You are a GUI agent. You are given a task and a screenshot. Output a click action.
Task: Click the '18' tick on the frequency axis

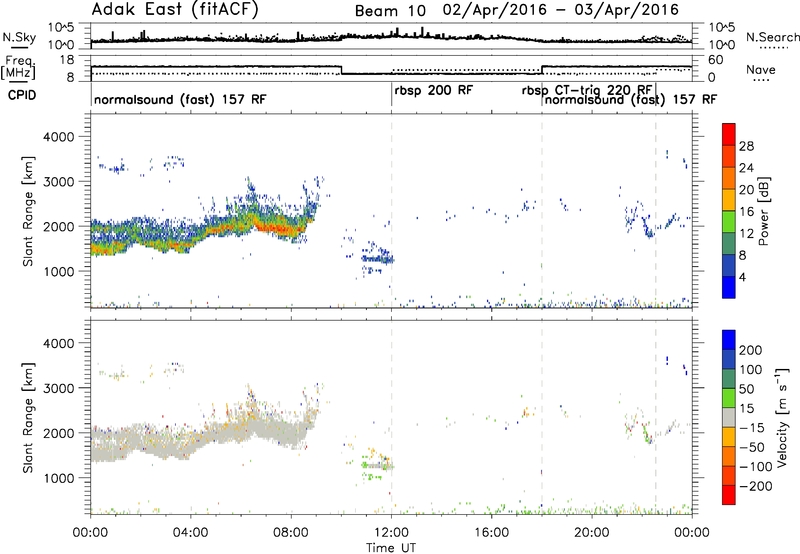(x=67, y=60)
